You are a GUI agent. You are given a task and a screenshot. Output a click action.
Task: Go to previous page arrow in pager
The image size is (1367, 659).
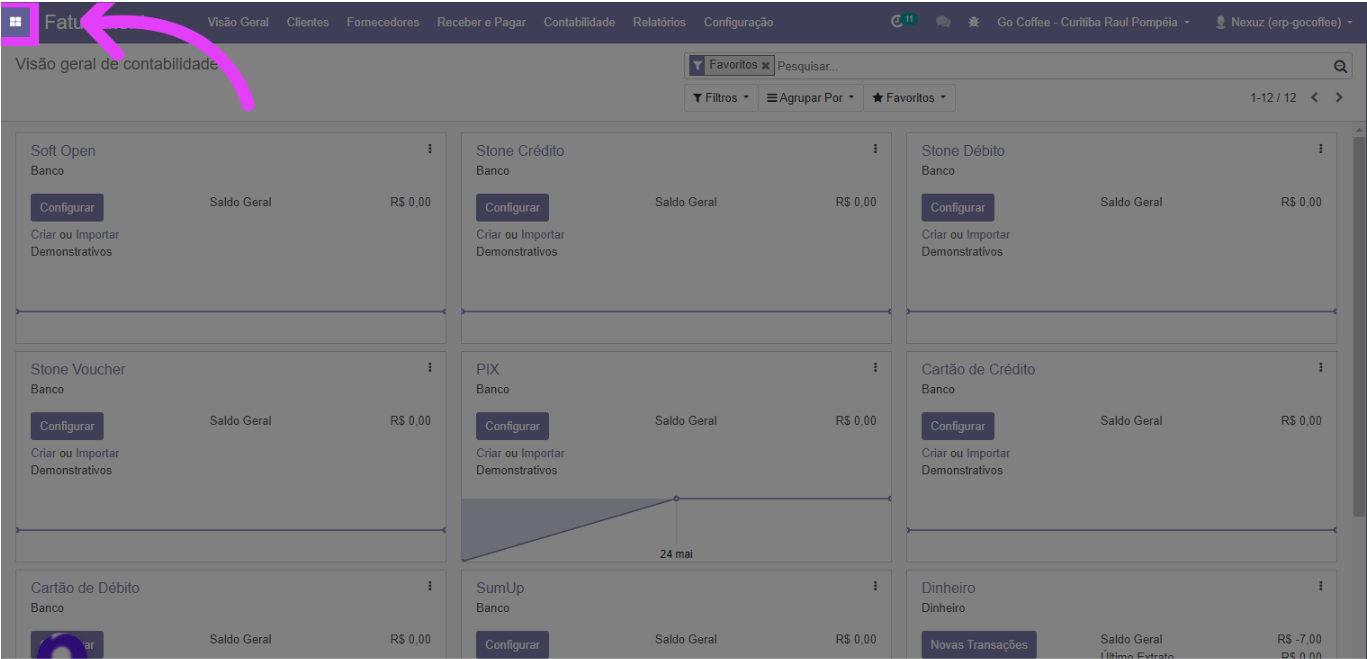click(1315, 98)
